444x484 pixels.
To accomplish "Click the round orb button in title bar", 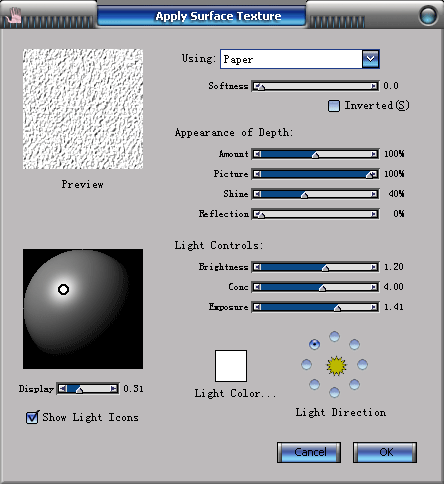I will pos(428,15).
